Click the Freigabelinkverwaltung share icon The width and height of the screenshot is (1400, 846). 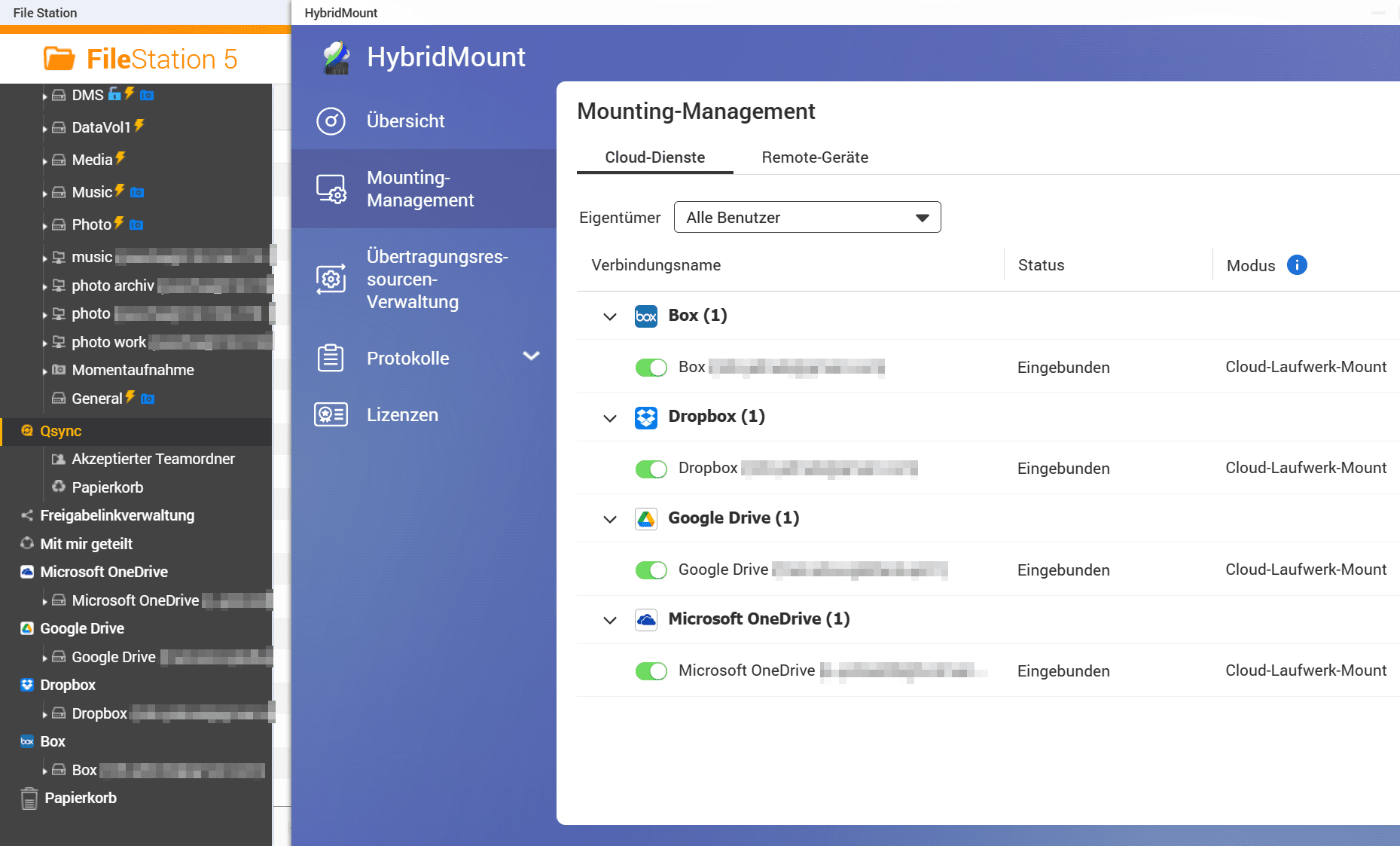27,515
